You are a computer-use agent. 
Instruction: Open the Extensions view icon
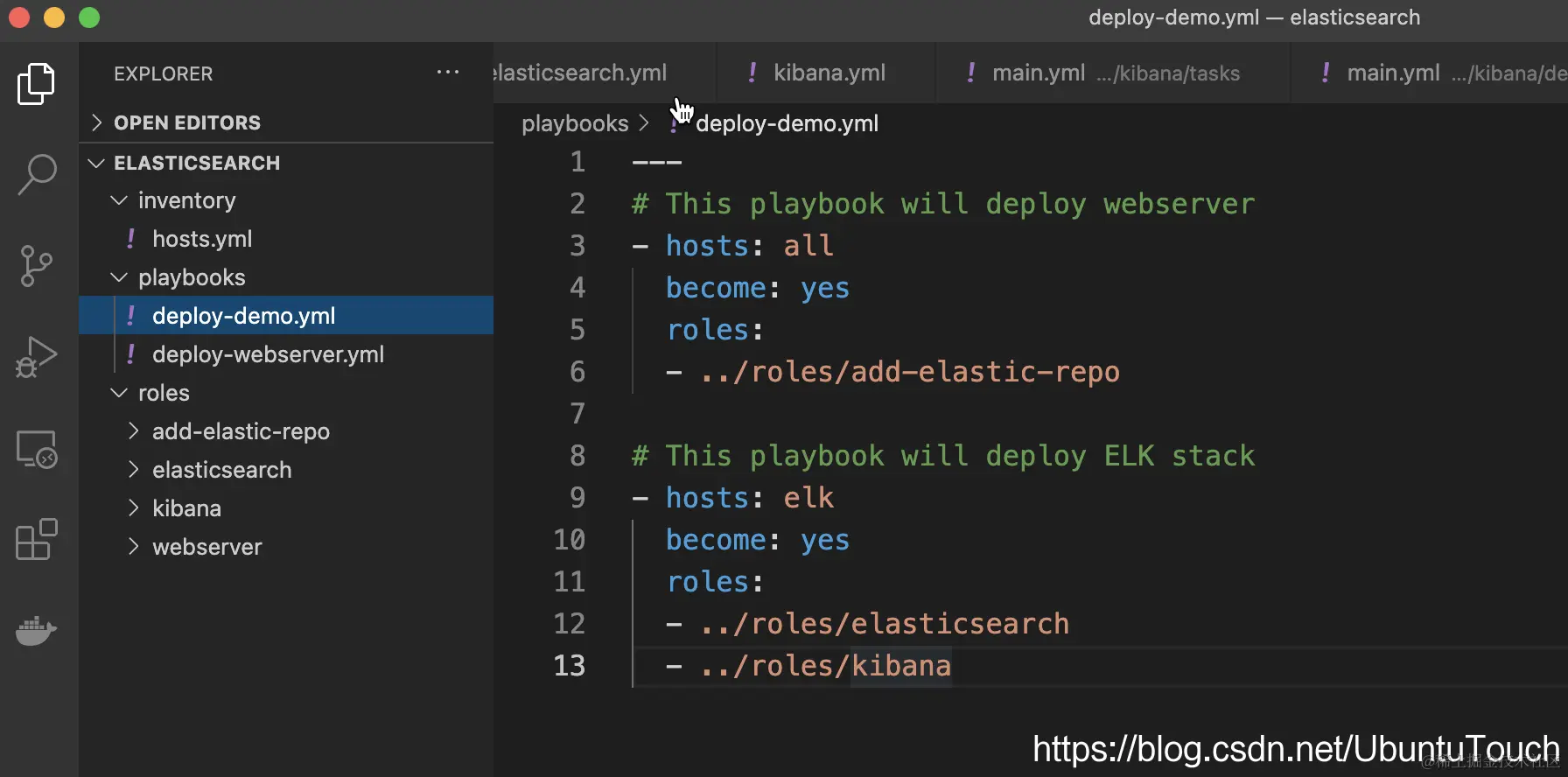pyautogui.click(x=37, y=539)
